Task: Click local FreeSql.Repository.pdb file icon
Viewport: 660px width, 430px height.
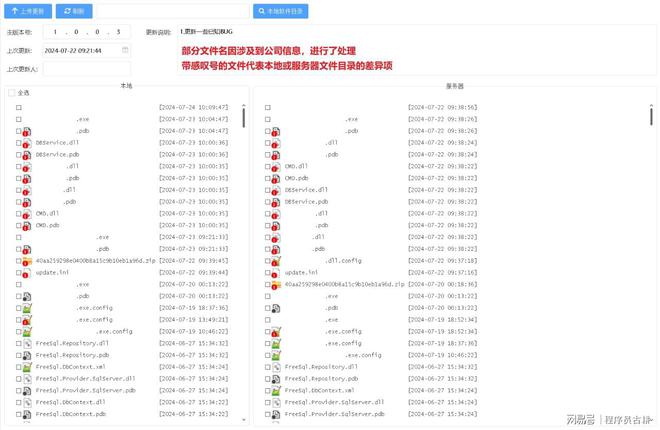Action: [27, 356]
